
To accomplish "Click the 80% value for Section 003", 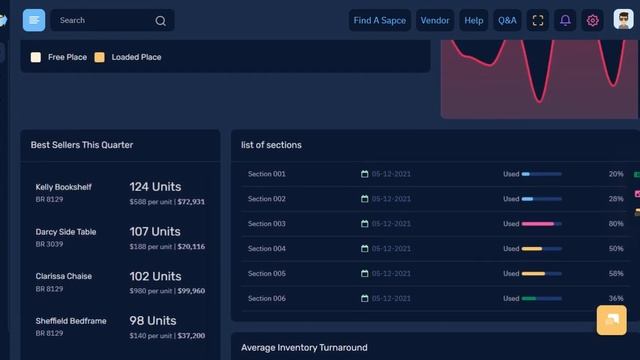I will click(x=616, y=224).
